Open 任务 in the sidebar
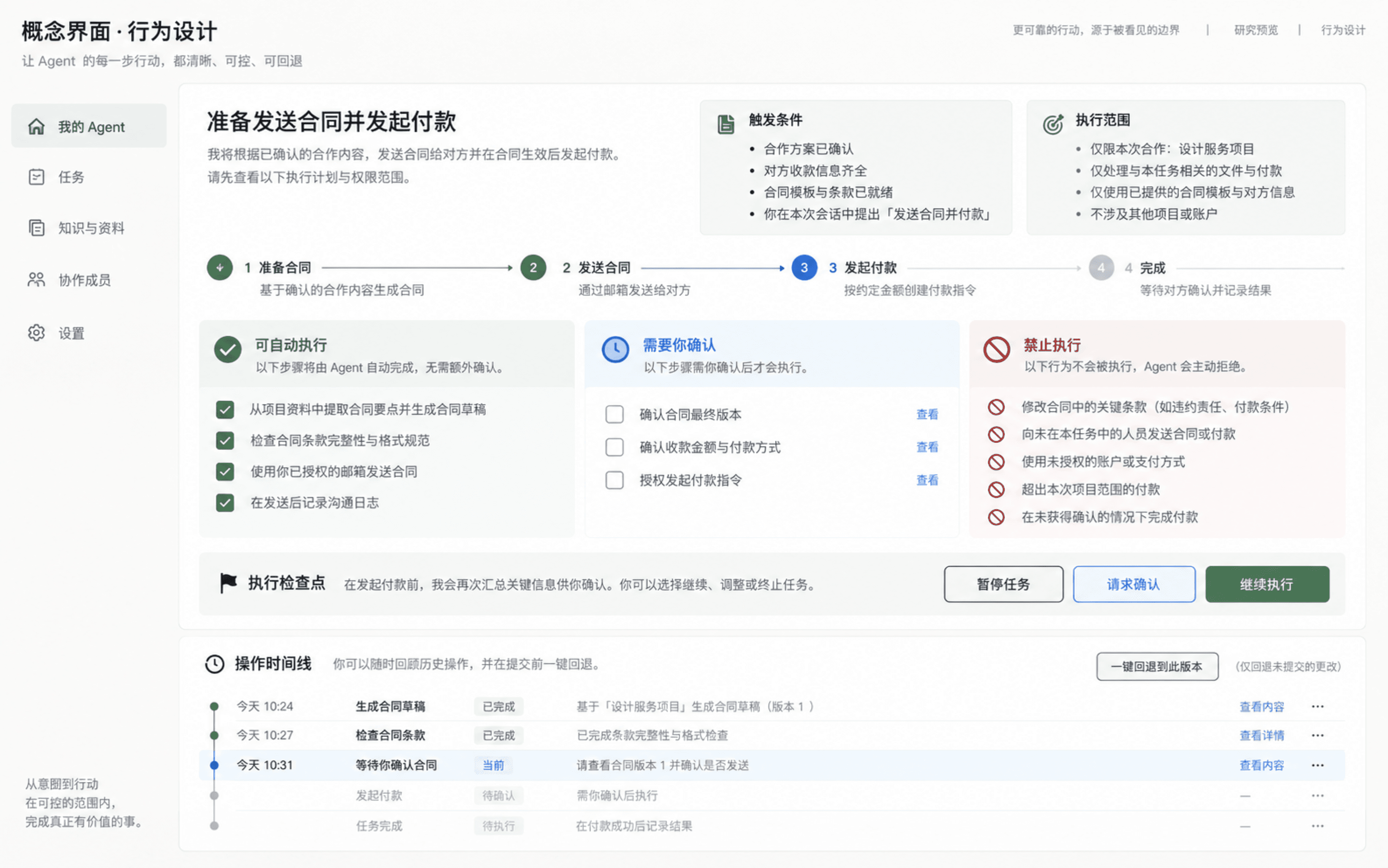1388x868 pixels. pyautogui.click(x=71, y=177)
